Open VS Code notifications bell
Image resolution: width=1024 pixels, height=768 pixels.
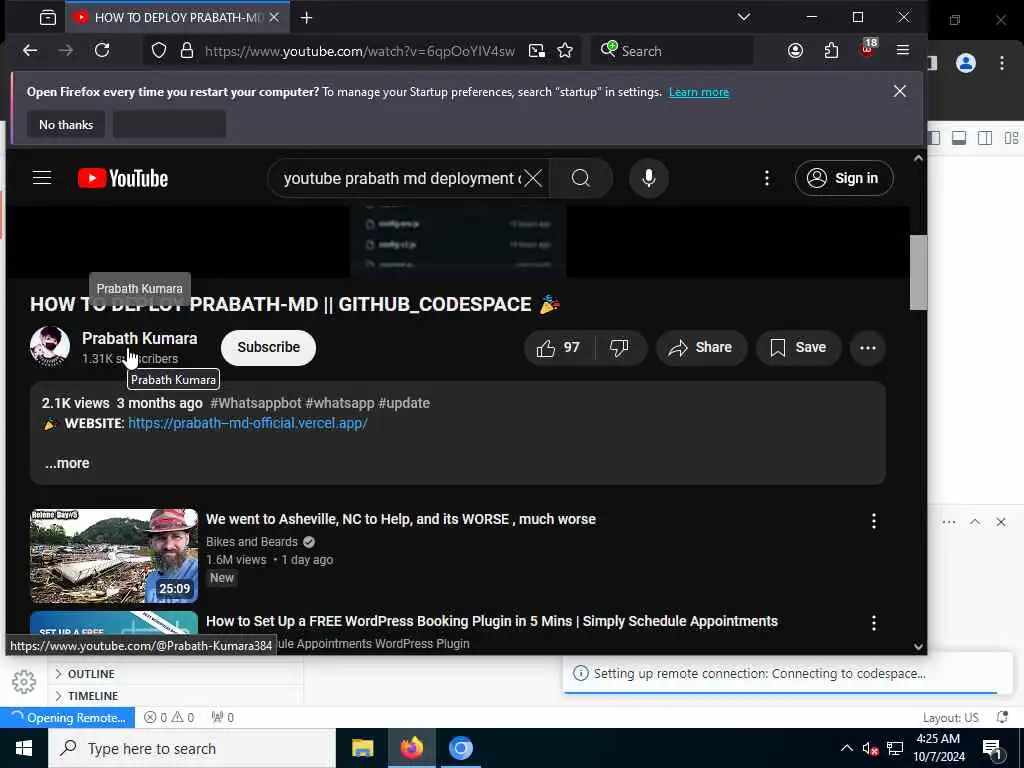click(1002, 717)
